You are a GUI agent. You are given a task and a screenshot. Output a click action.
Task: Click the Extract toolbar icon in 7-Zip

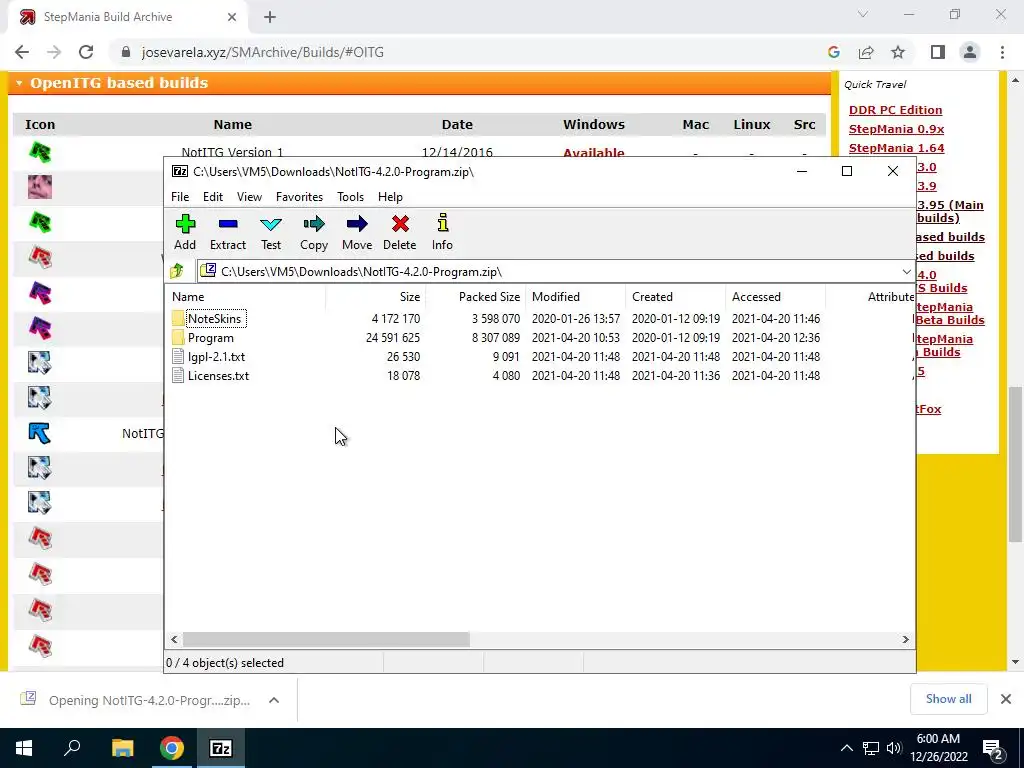pyautogui.click(x=228, y=232)
